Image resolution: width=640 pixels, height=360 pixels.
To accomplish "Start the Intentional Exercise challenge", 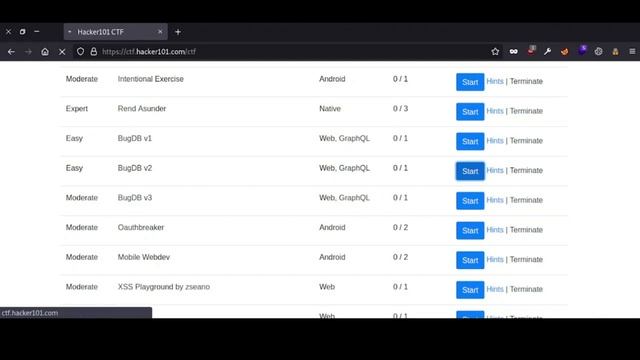I will [470, 82].
